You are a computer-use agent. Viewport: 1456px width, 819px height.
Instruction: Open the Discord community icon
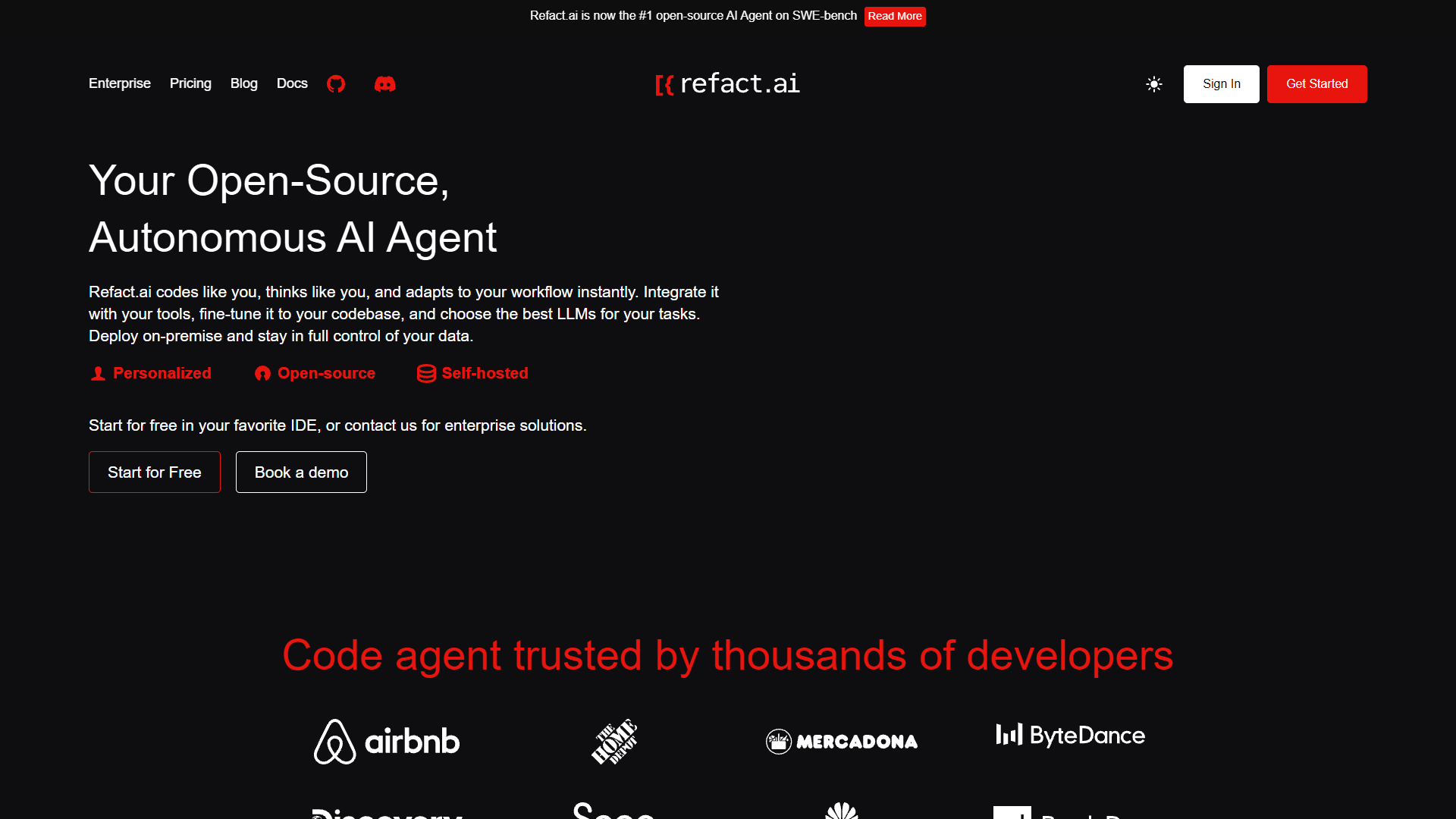tap(385, 83)
